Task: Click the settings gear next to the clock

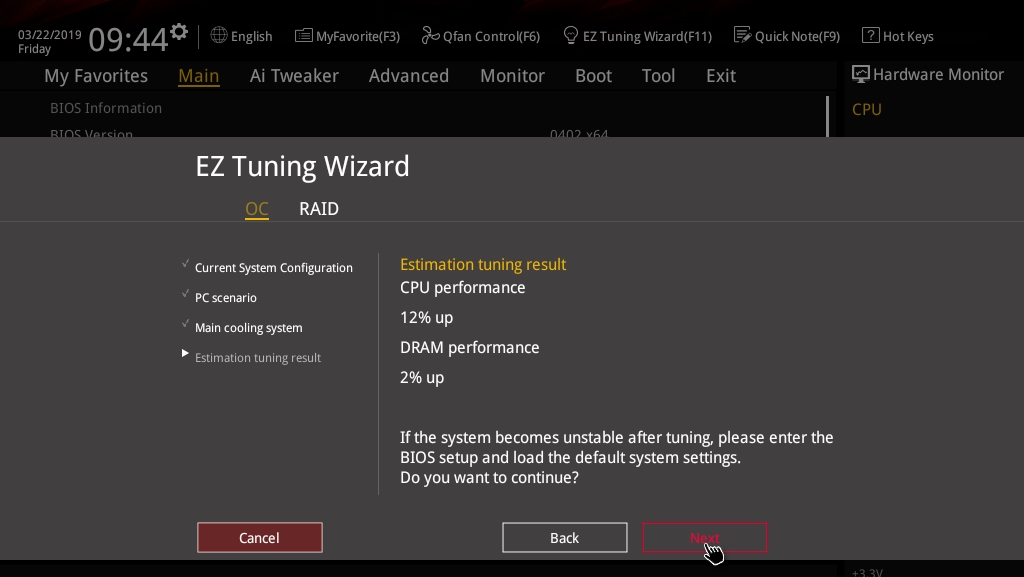Action: (x=179, y=32)
